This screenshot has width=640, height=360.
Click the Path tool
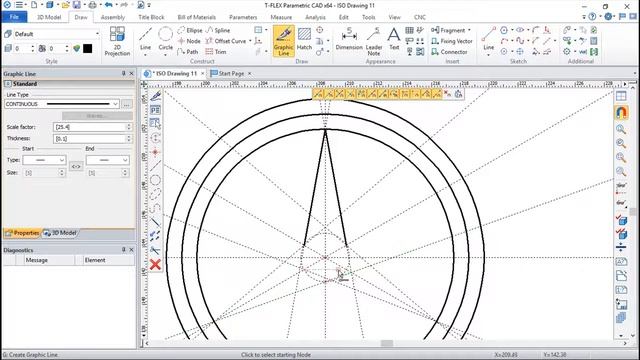coord(188,52)
